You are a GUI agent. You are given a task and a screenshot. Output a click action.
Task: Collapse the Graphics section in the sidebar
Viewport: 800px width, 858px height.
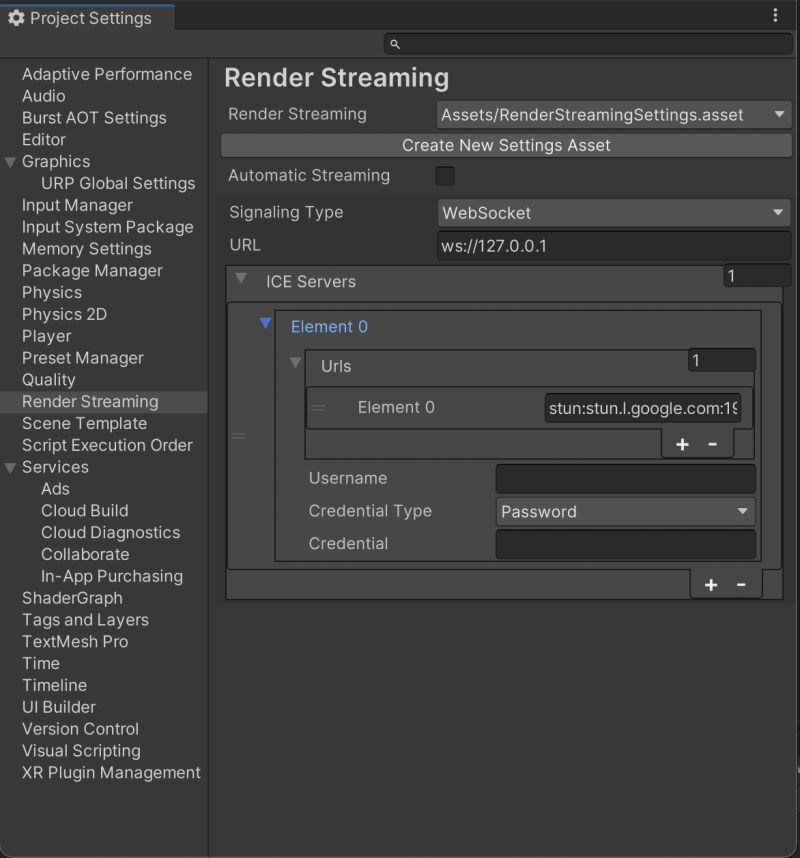click(10, 161)
